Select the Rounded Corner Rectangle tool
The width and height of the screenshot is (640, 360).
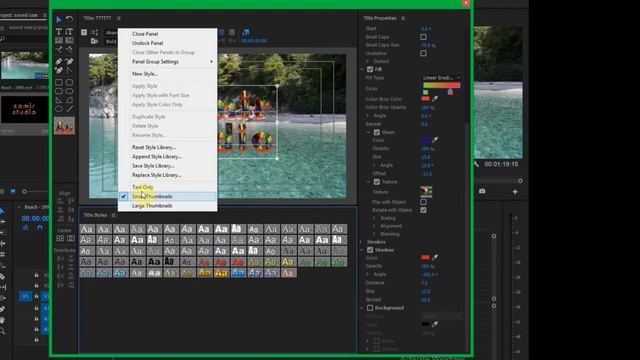(69, 82)
